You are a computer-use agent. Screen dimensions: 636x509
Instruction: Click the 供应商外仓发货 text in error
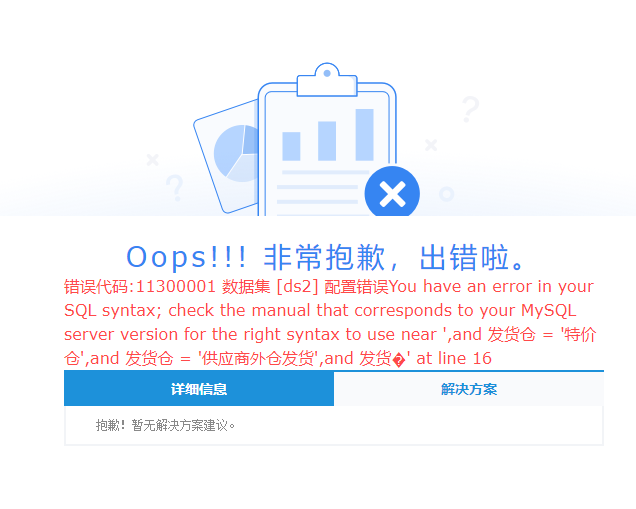pos(258,359)
